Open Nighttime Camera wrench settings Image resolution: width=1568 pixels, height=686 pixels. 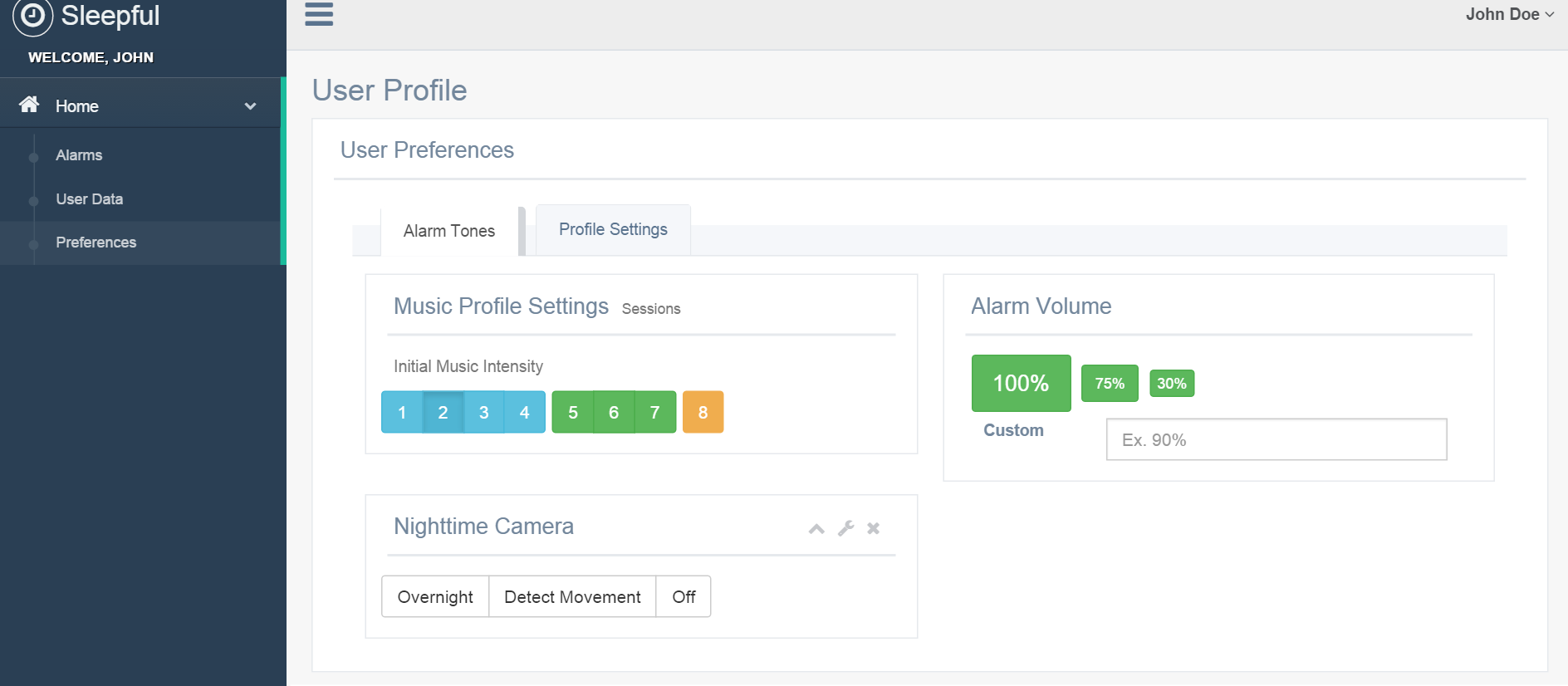tap(845, 528)
